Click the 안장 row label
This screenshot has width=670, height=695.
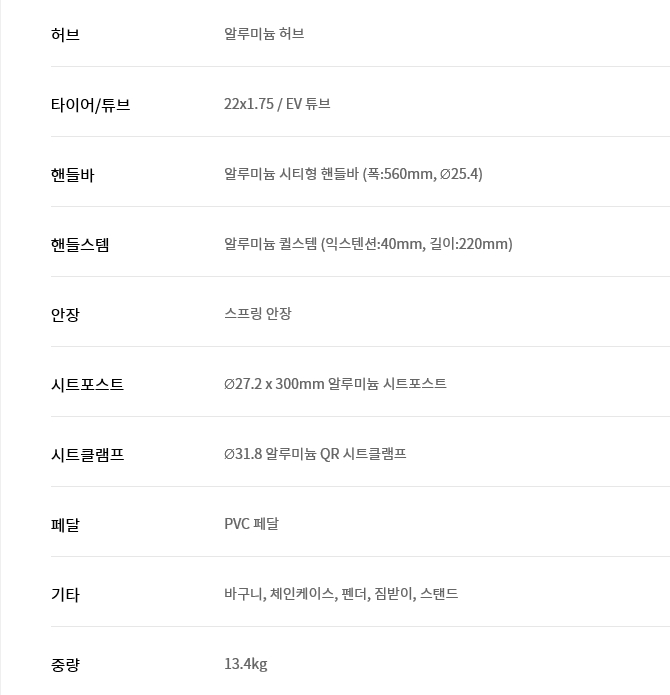pyautogui.click(x=65, y=315)
